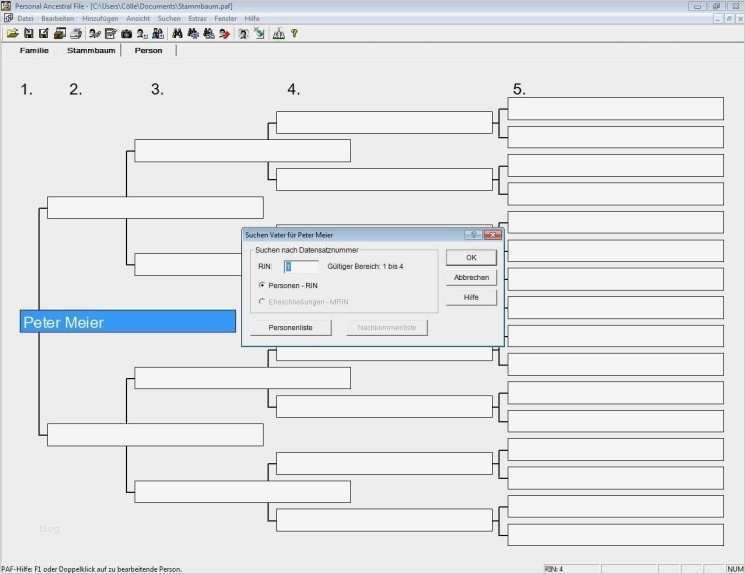The width and height of the screenshot is (745, 574).
Task: Open the Datei menu
Action: [25, 19]
